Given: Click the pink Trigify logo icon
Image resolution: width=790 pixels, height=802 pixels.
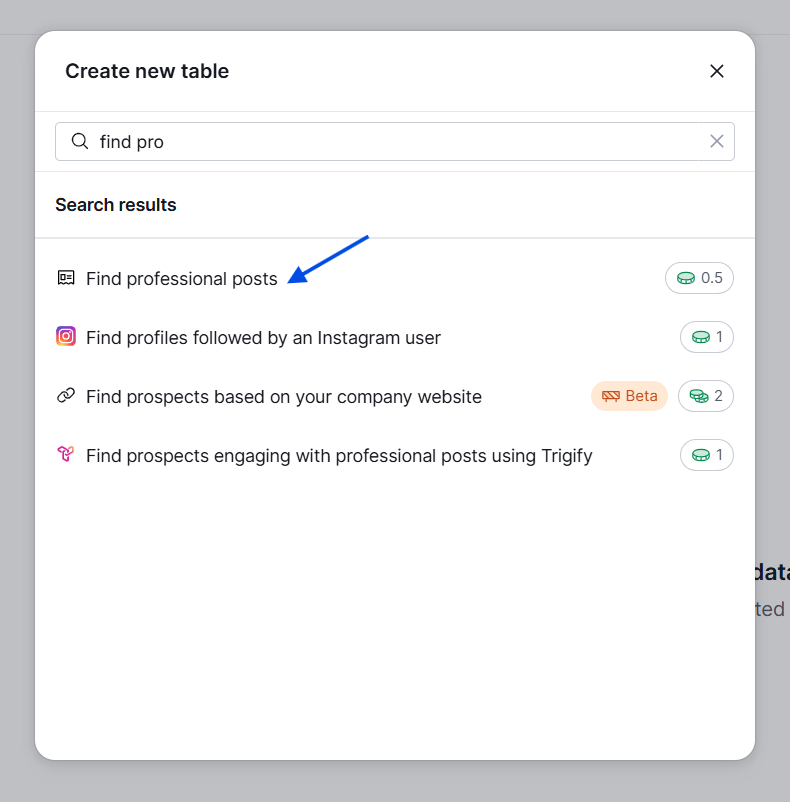Looking at the screenshot, I should (65, 454).
